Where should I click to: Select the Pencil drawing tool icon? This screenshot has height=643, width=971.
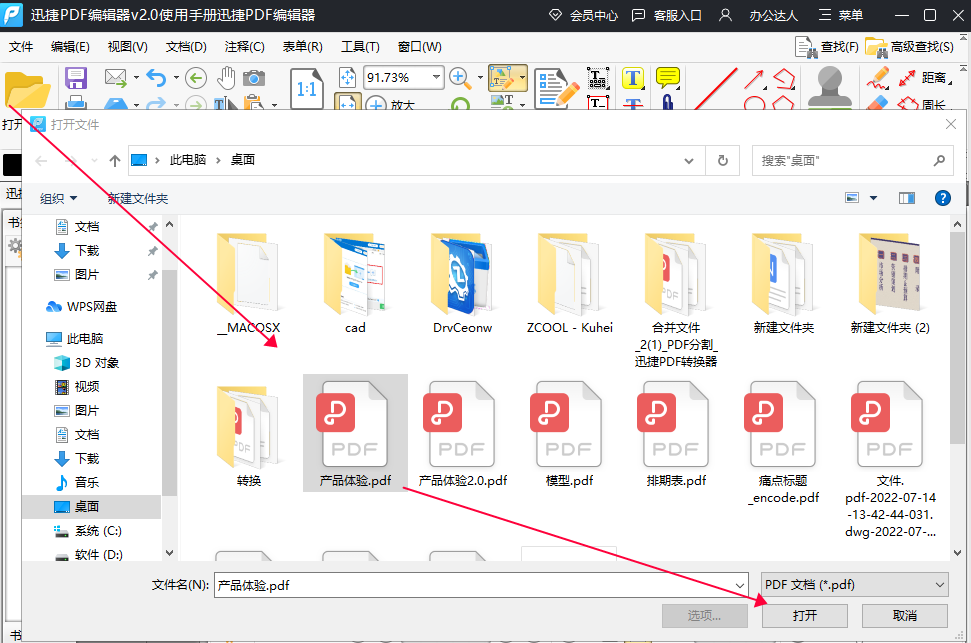(x=877, y=77)
